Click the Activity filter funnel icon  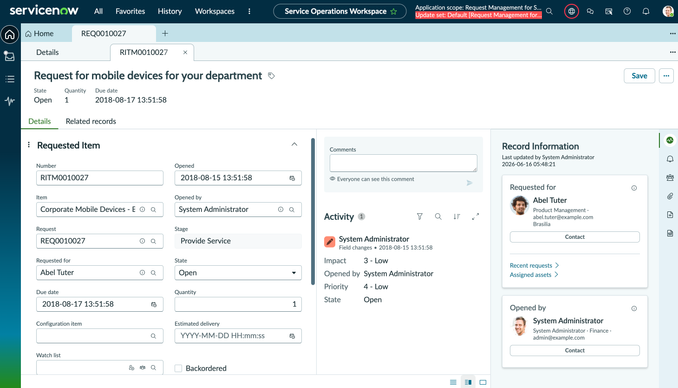(x=419, y=216)
